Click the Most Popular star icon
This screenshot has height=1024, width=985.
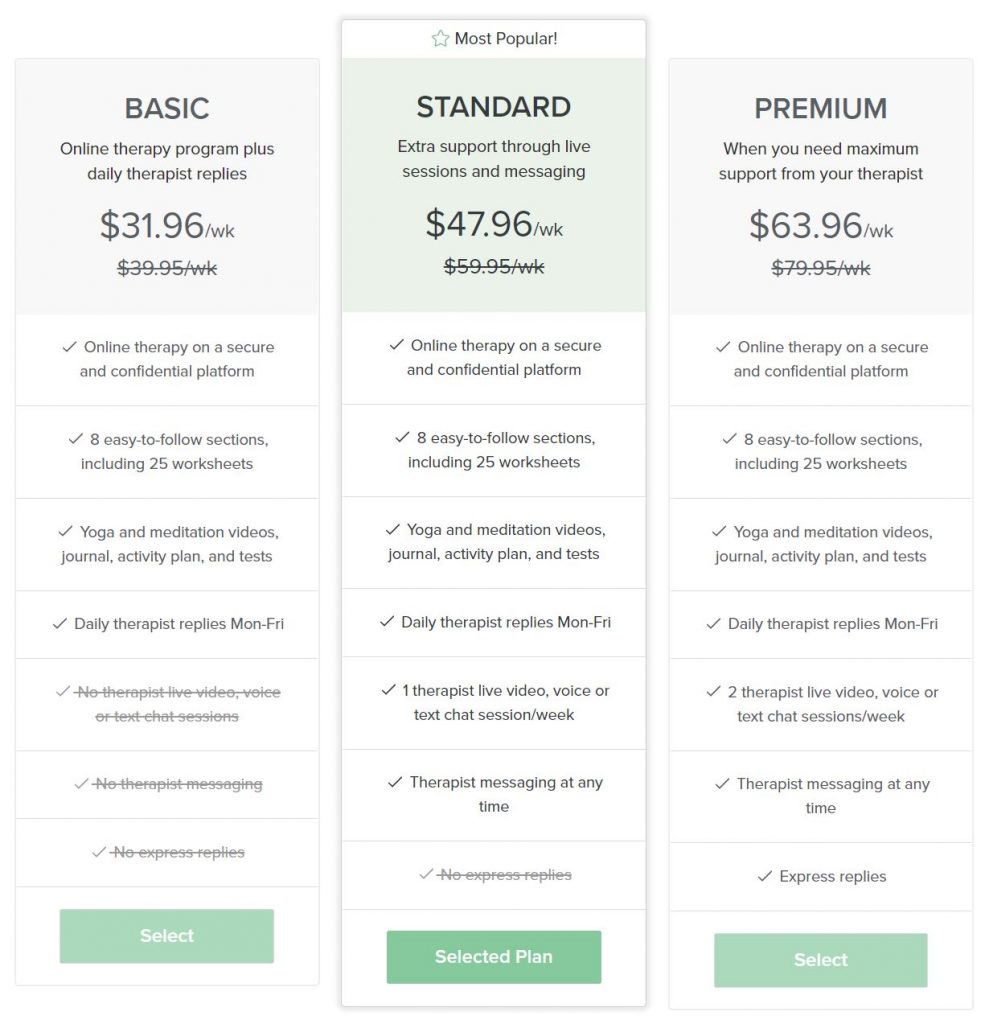(440, 39)
